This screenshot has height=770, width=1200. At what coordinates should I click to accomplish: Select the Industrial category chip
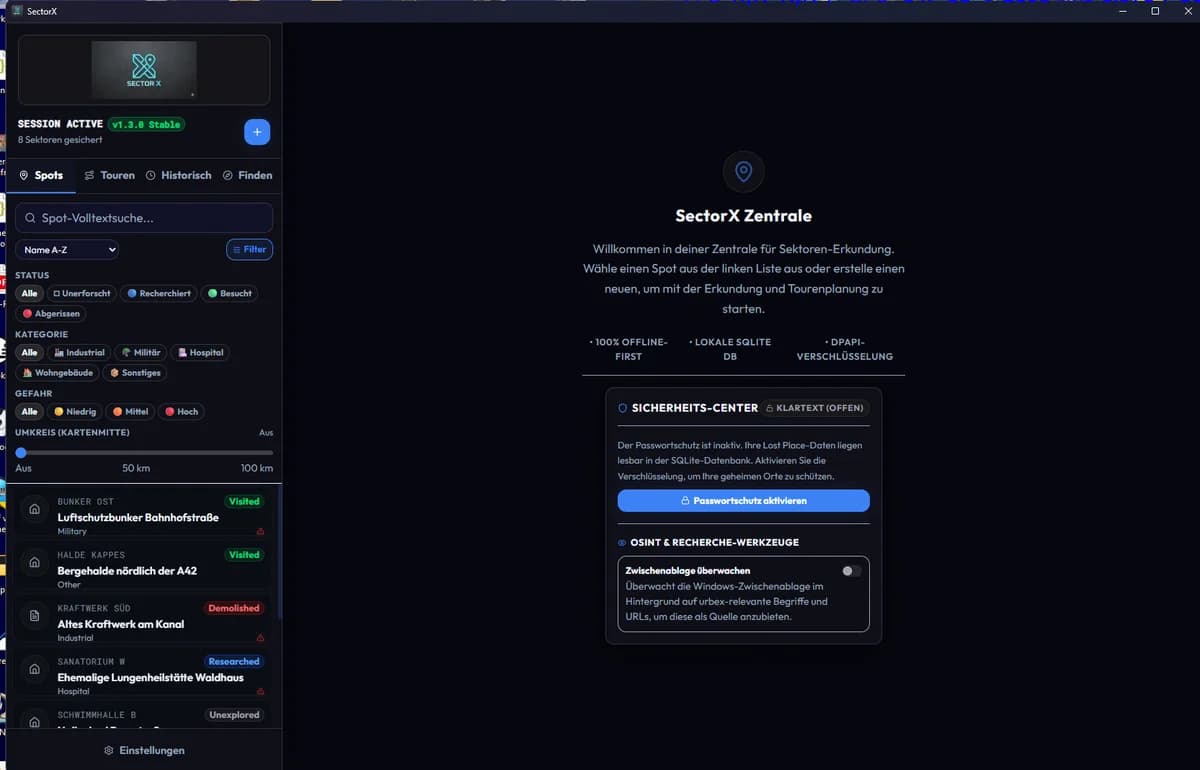pos(79,353)
